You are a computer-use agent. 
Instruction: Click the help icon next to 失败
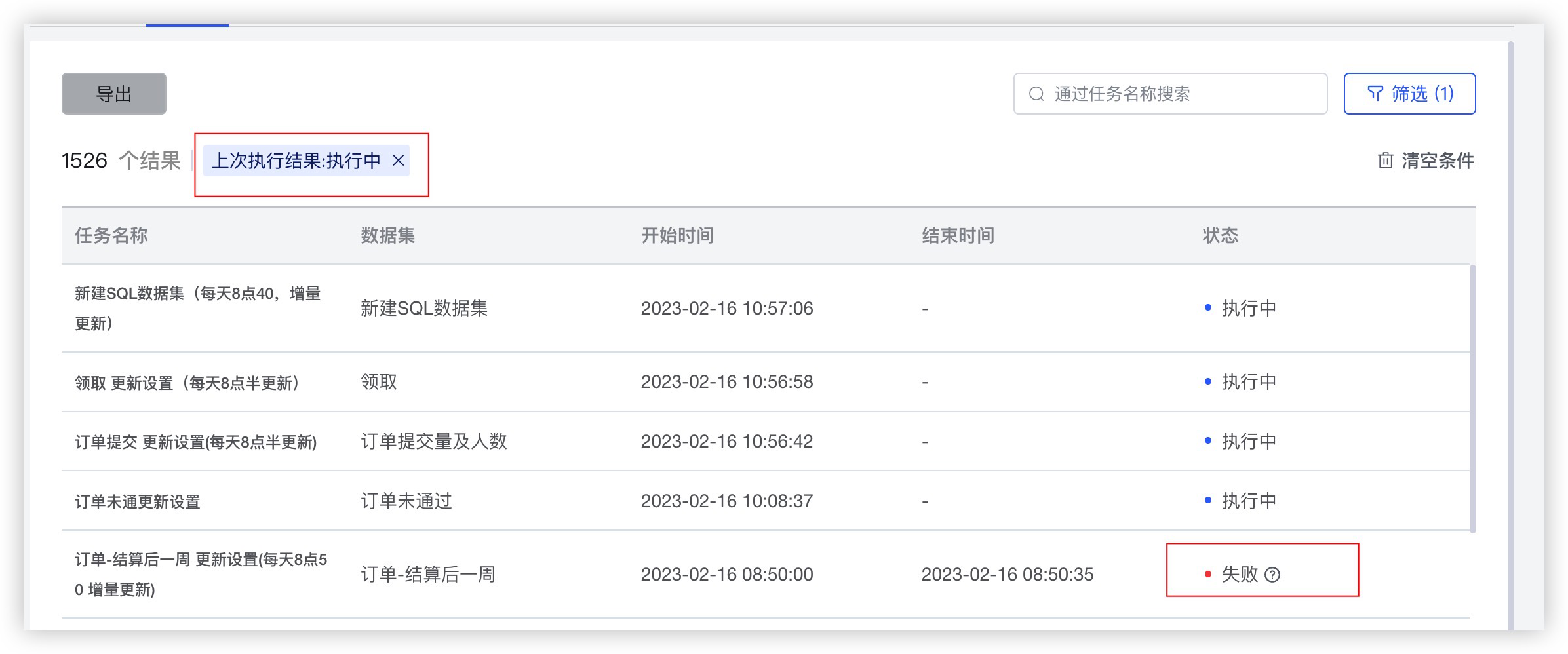coord(1272,575)
